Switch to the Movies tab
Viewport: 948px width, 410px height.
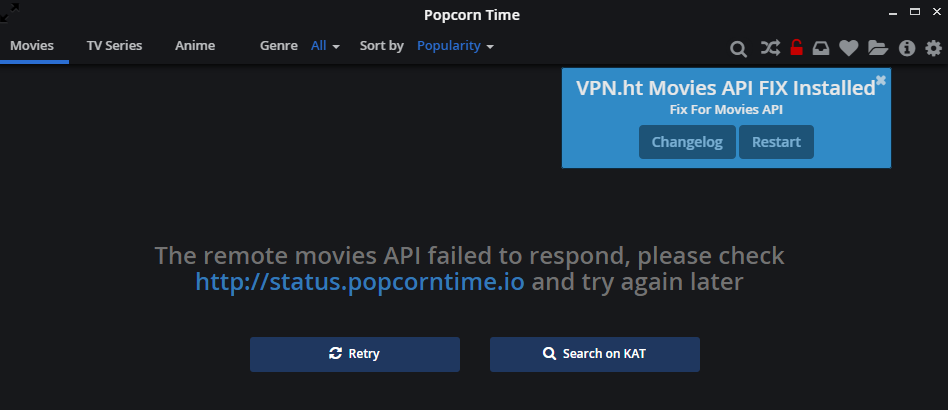point(32,46)
